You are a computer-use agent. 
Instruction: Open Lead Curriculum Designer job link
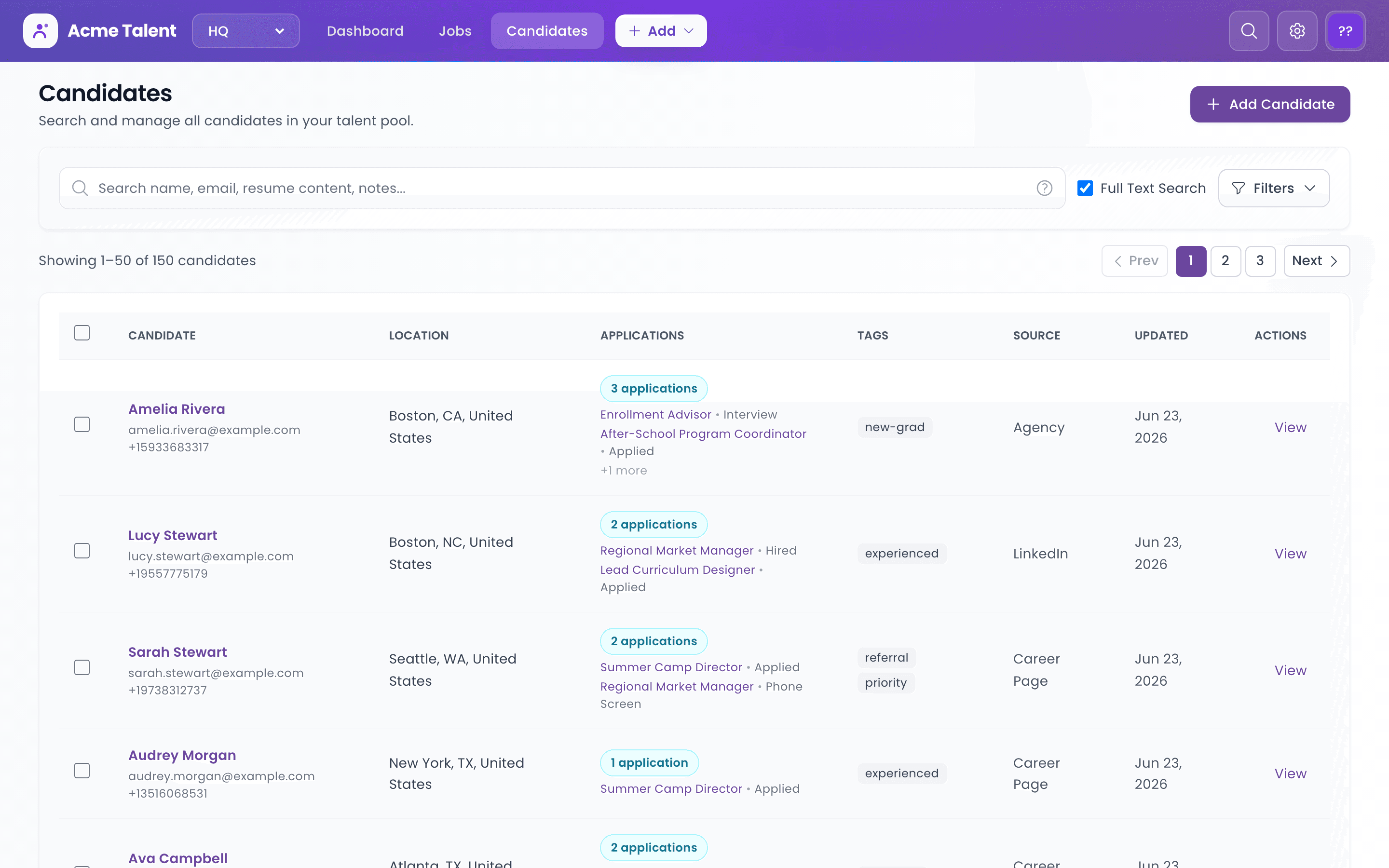tap(677, 570)
